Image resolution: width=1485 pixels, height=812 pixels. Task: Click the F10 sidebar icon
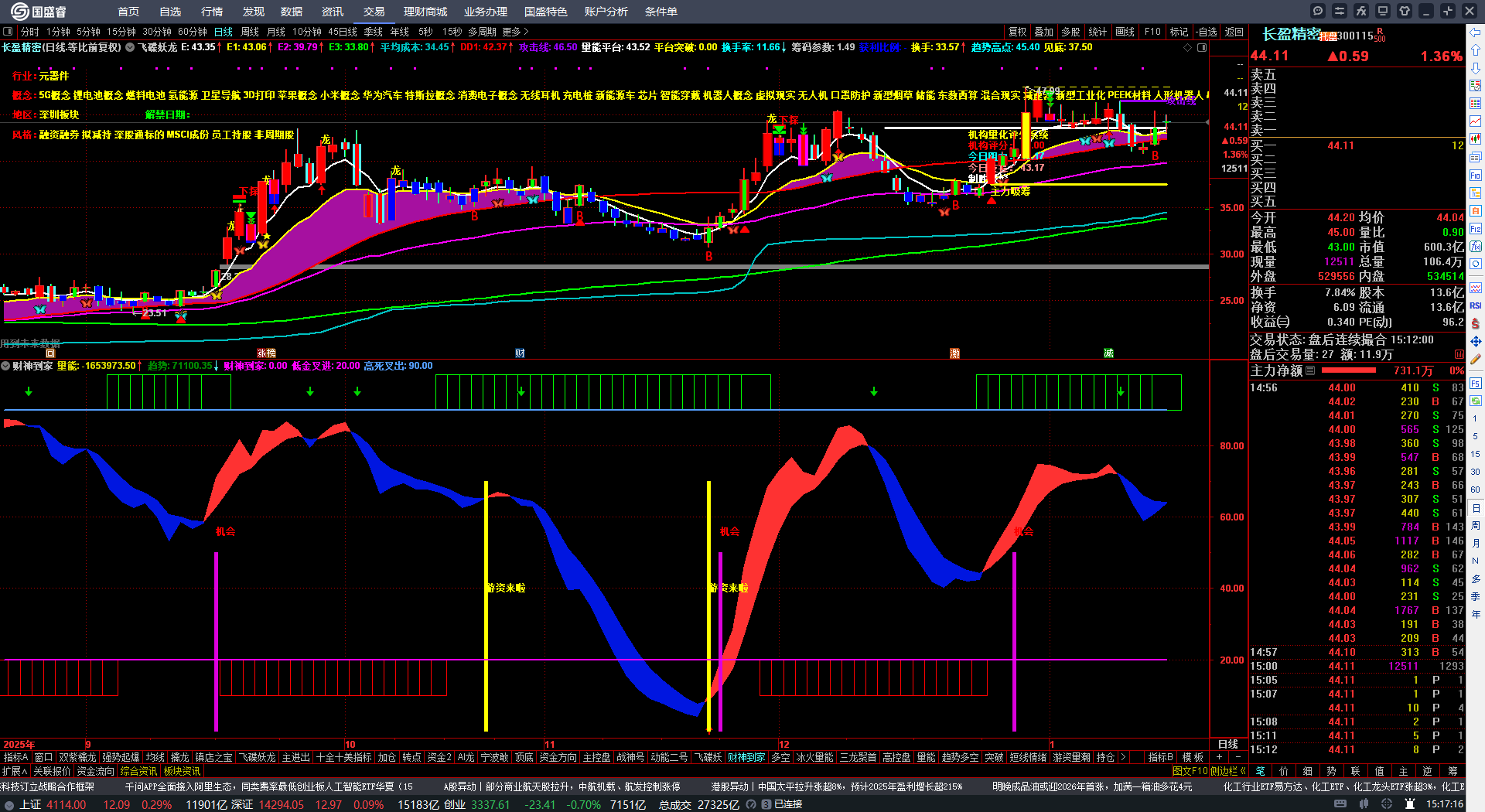coord(1476,176)
